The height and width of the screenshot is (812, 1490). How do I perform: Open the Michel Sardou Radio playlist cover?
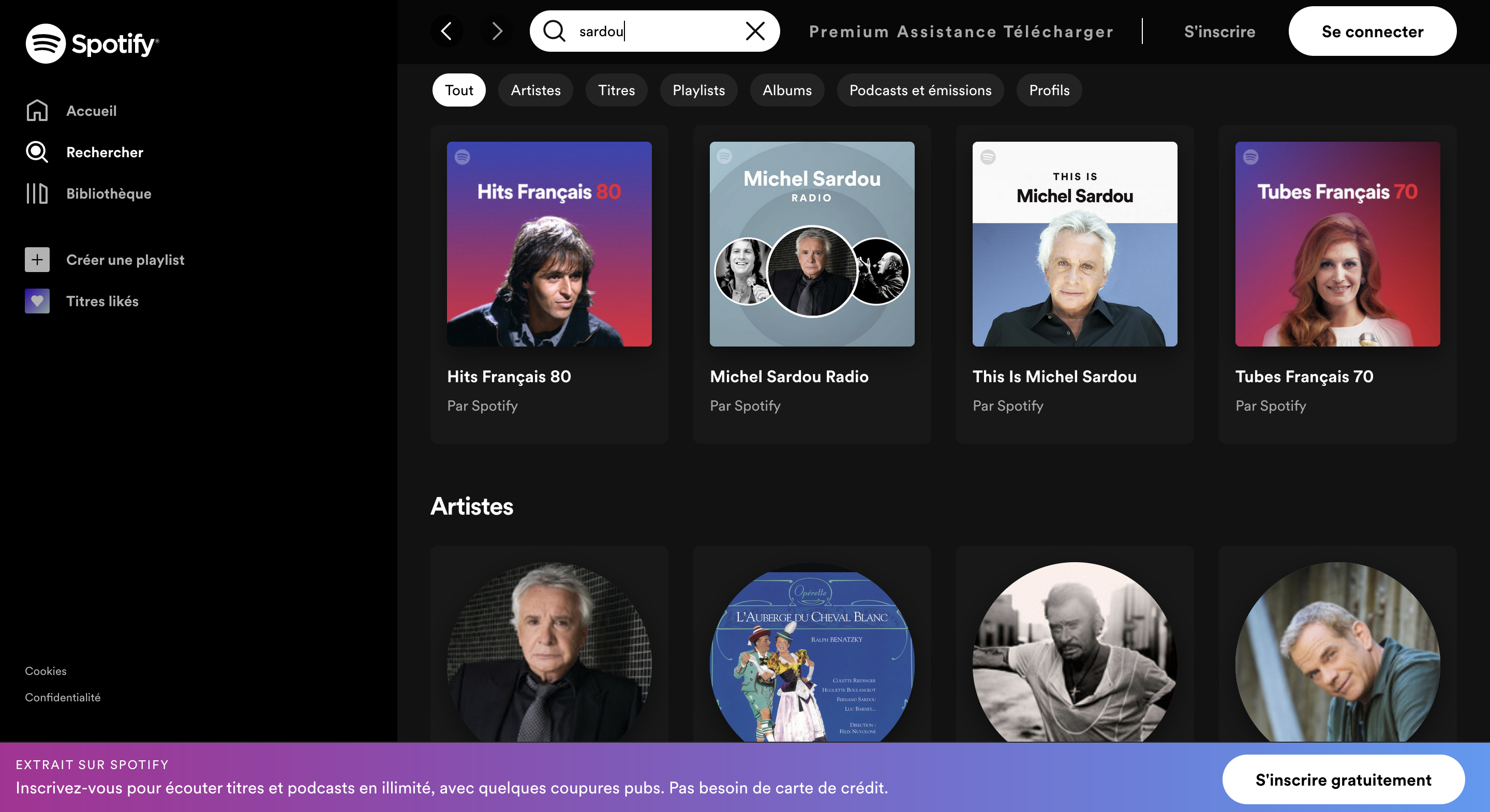pos(812,244)
